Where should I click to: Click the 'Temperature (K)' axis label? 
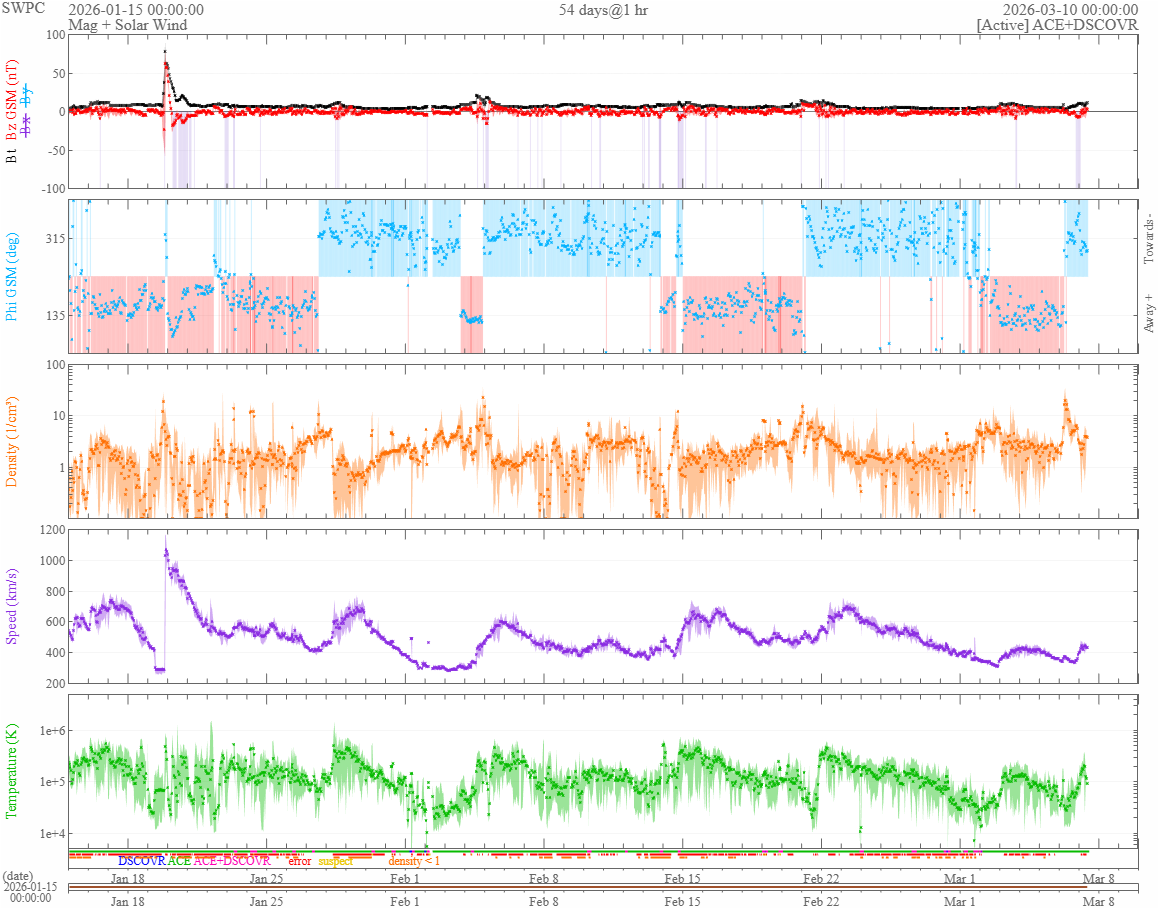click(12, 771)
